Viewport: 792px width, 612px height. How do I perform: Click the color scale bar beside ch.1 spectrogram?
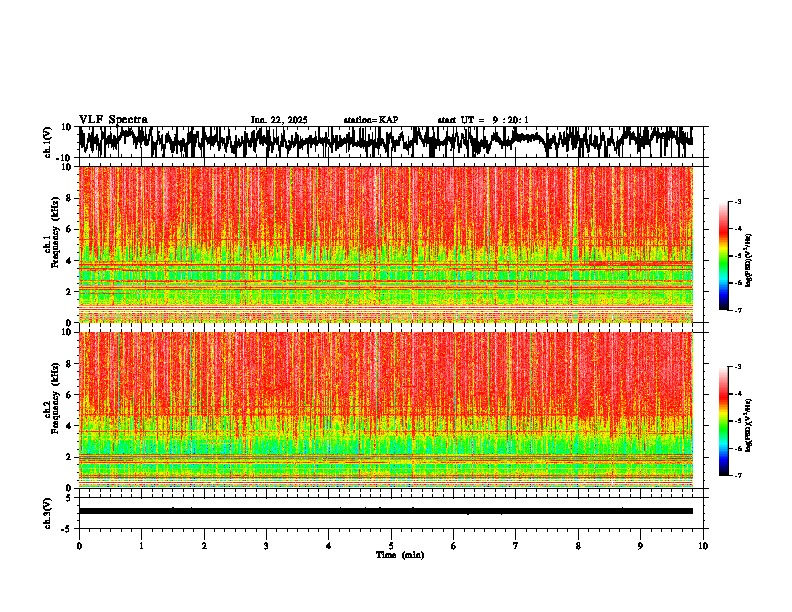[x=723, y=256]
